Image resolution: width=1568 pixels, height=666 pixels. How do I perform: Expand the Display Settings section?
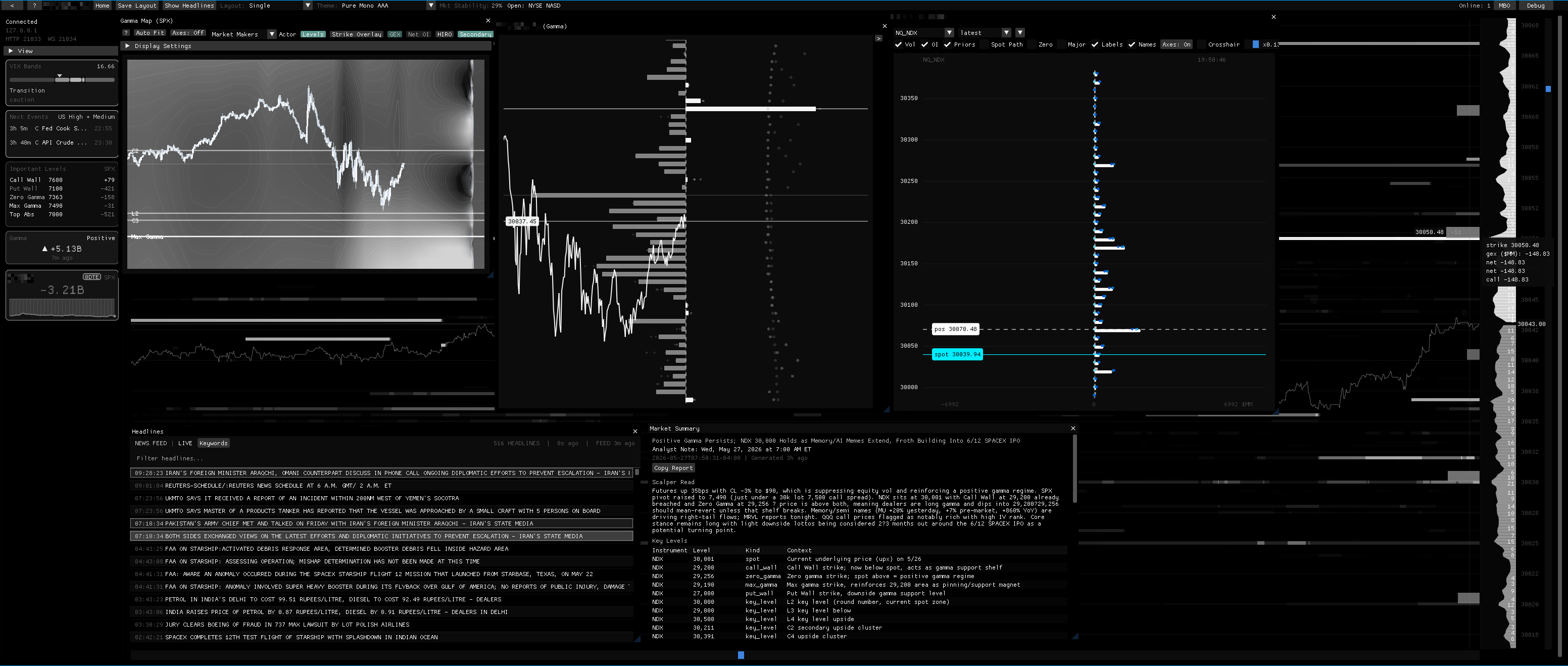[x=307, y=46]
